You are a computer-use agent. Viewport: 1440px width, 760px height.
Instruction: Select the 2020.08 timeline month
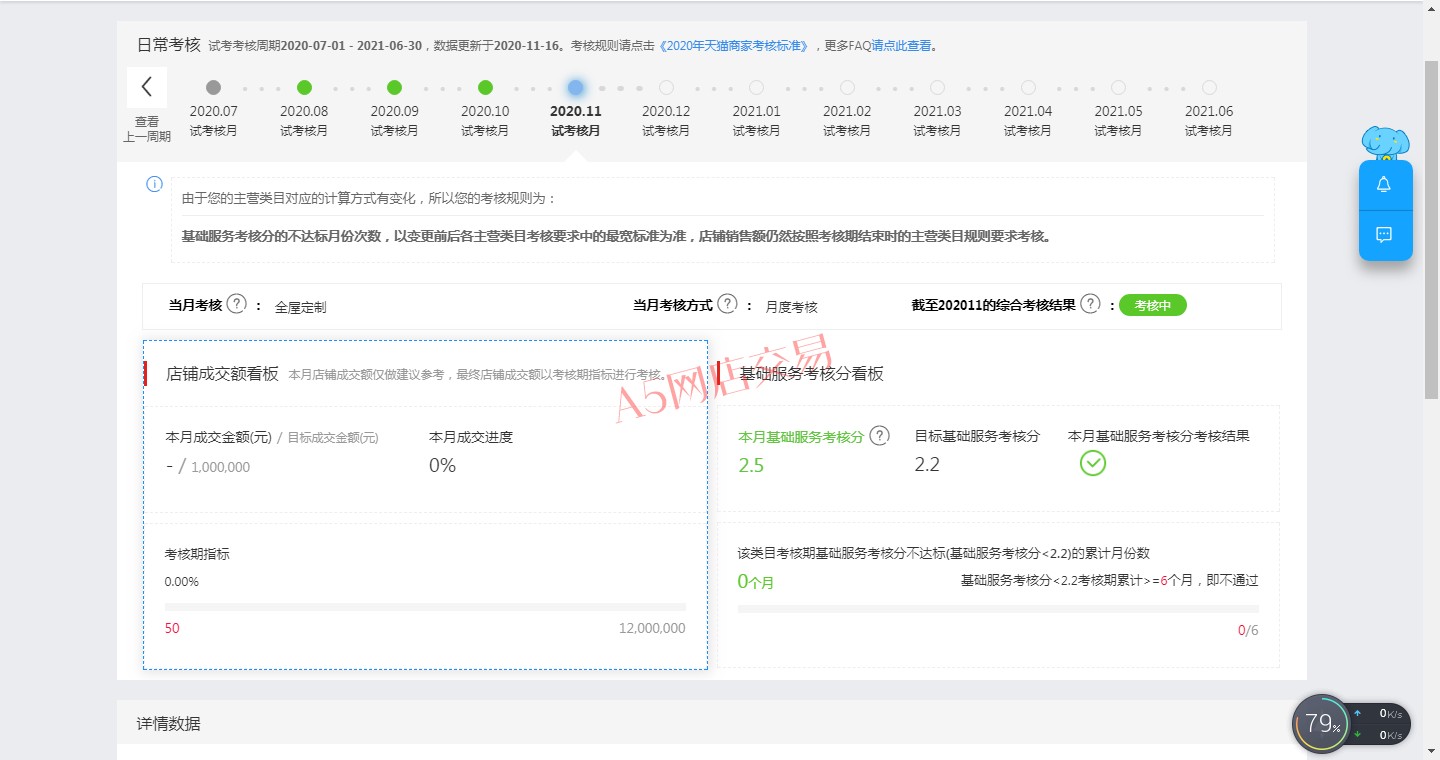coord(304,87)
